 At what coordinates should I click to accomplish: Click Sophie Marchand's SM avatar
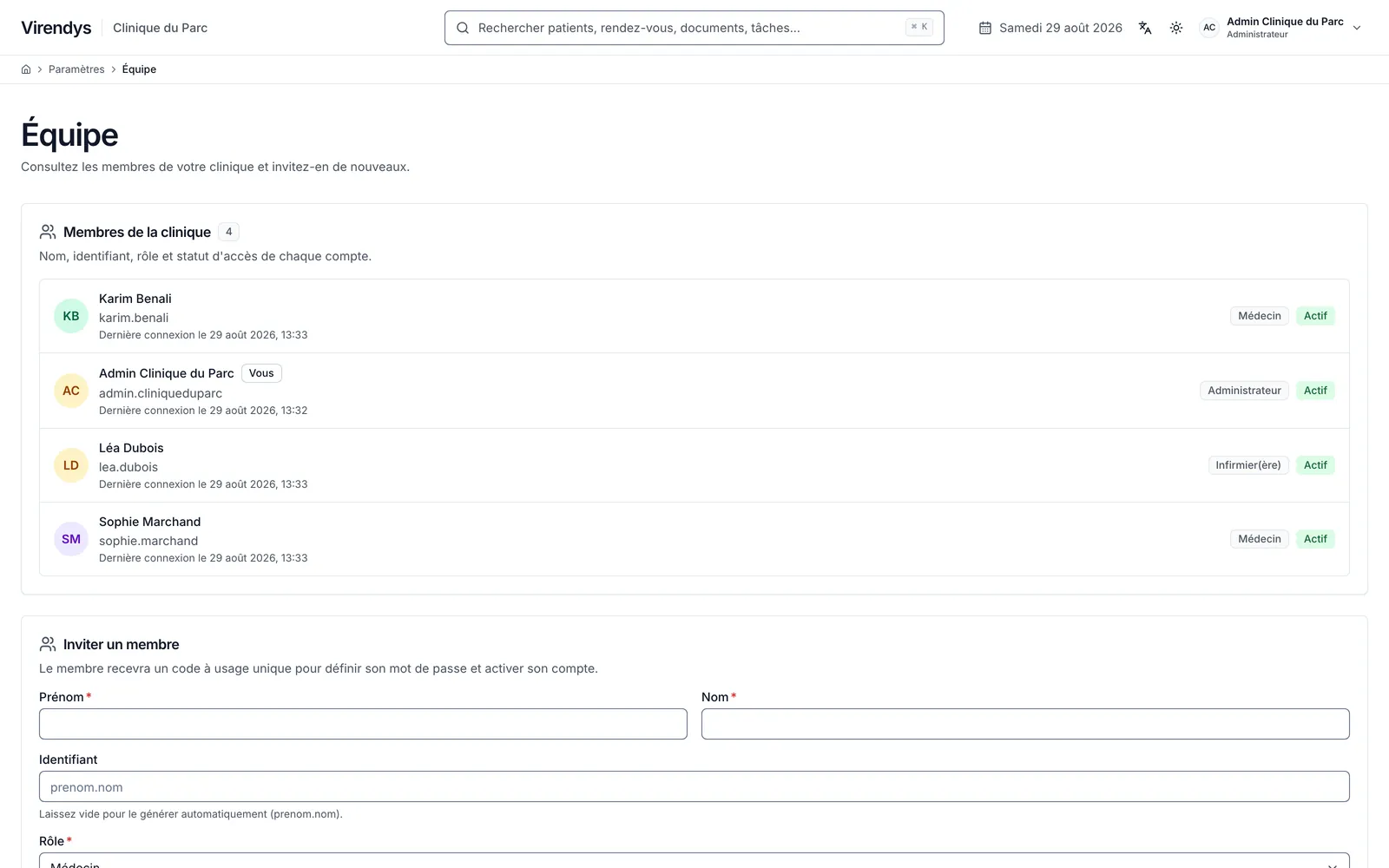click(71, 539)
